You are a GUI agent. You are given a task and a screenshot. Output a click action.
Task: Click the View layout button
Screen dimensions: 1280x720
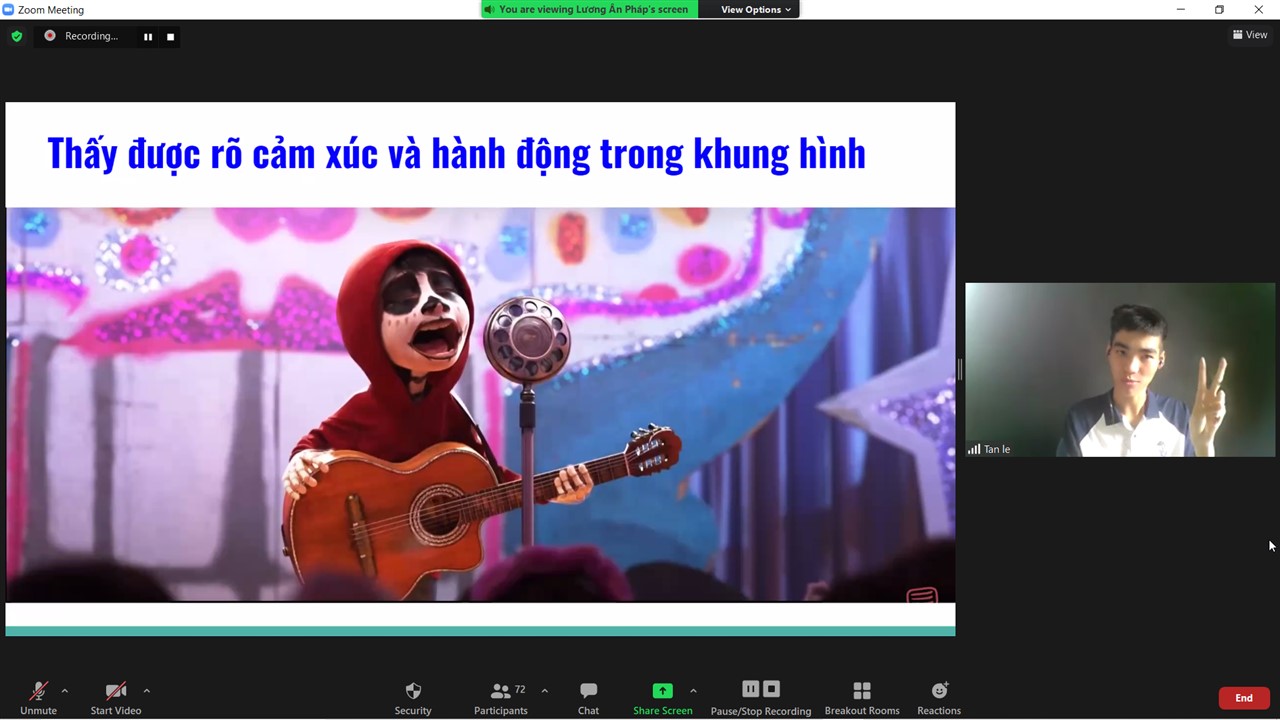pos(1250,35)
